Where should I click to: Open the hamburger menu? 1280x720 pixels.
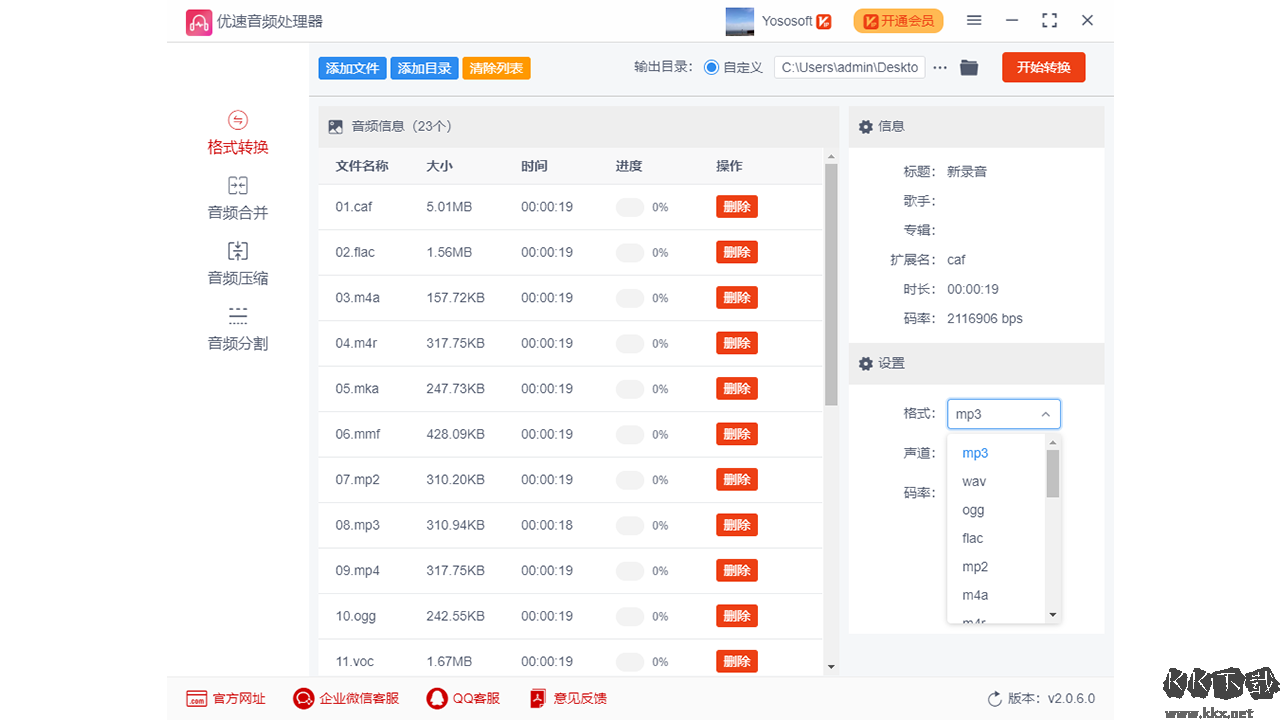tap(973, 20)
